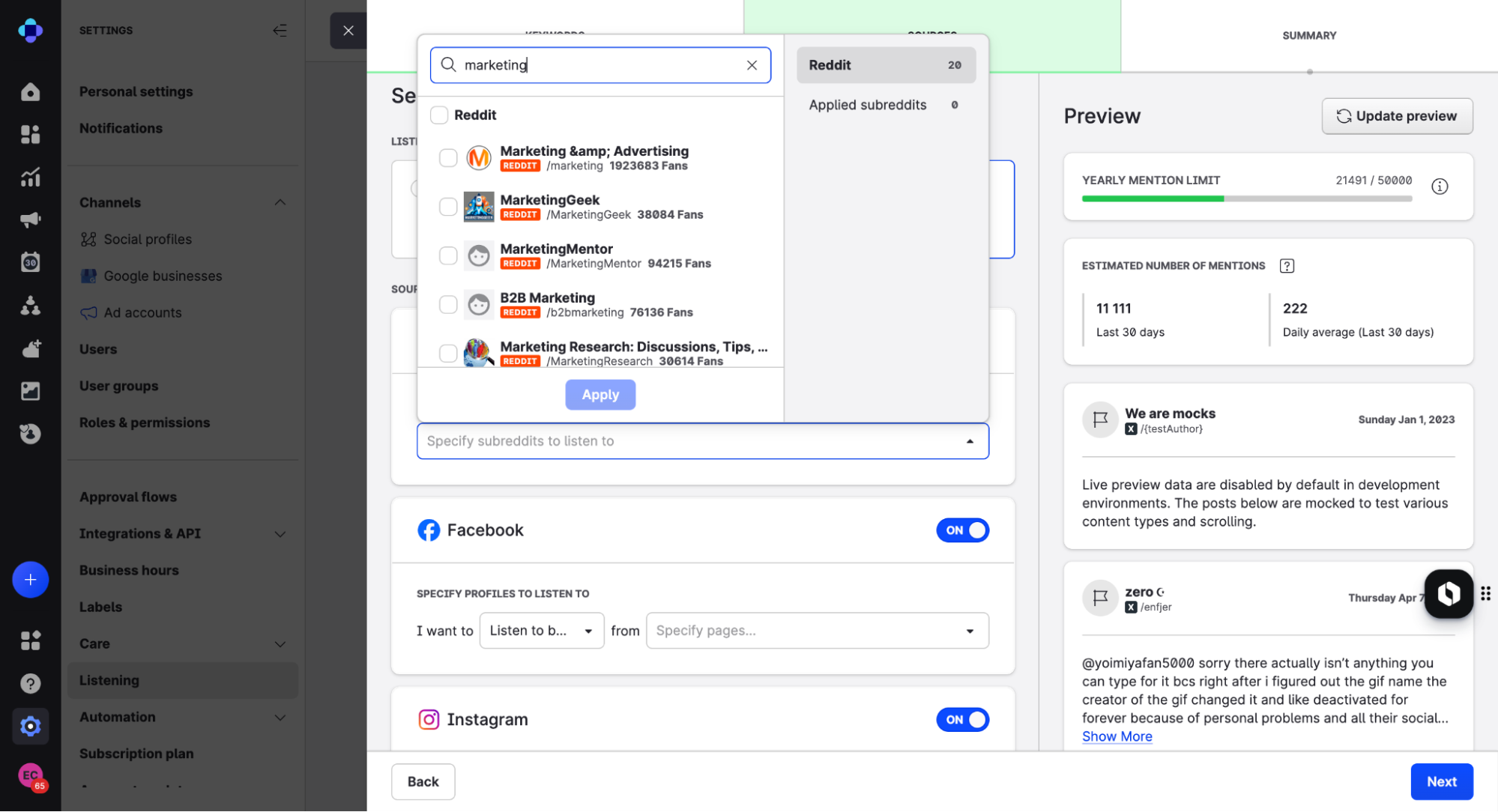
Task: Click the Update preview button
Action: point(1397,116)
